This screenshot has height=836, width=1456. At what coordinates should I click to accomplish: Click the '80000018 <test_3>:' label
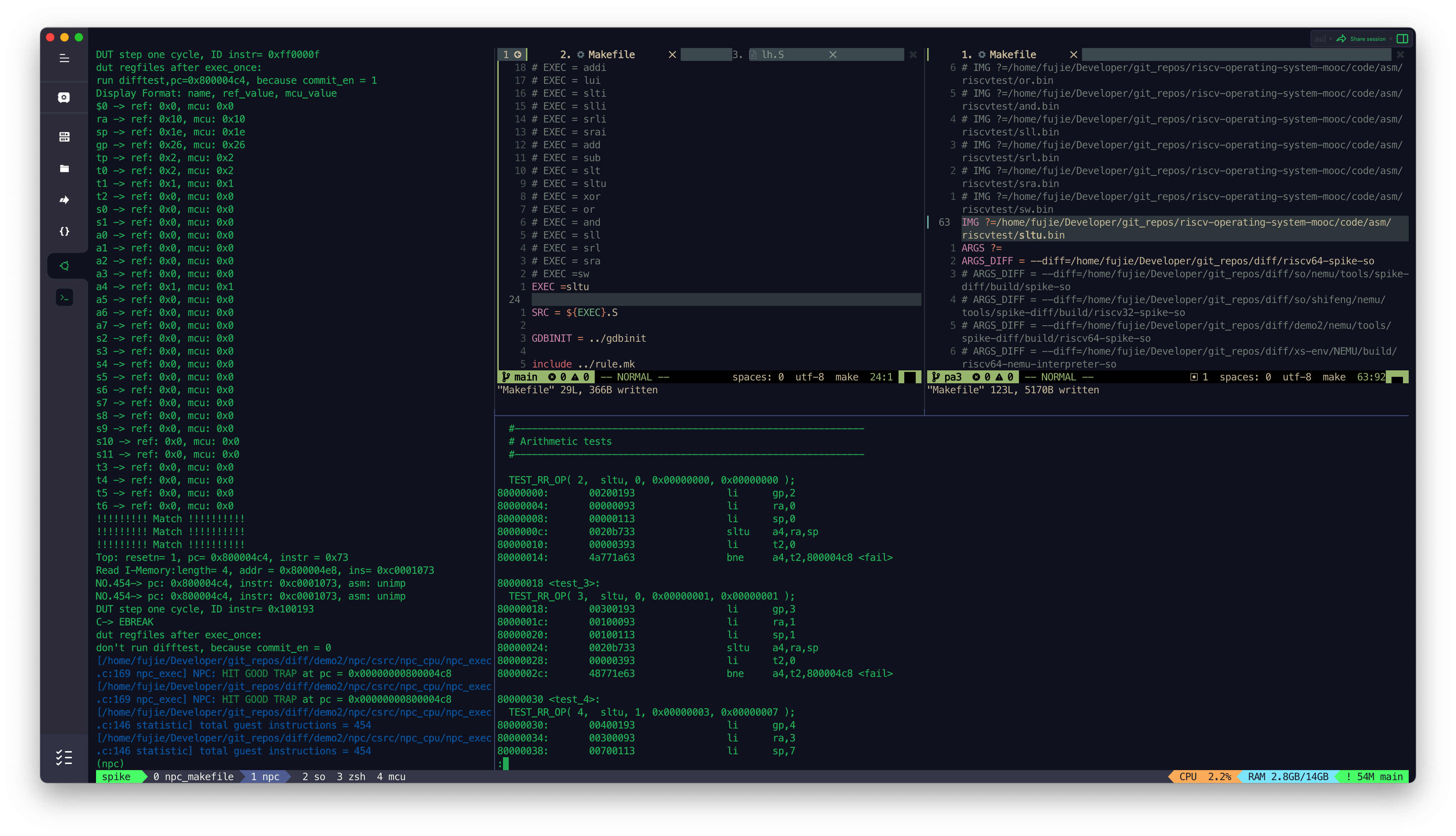pos(548,583)
